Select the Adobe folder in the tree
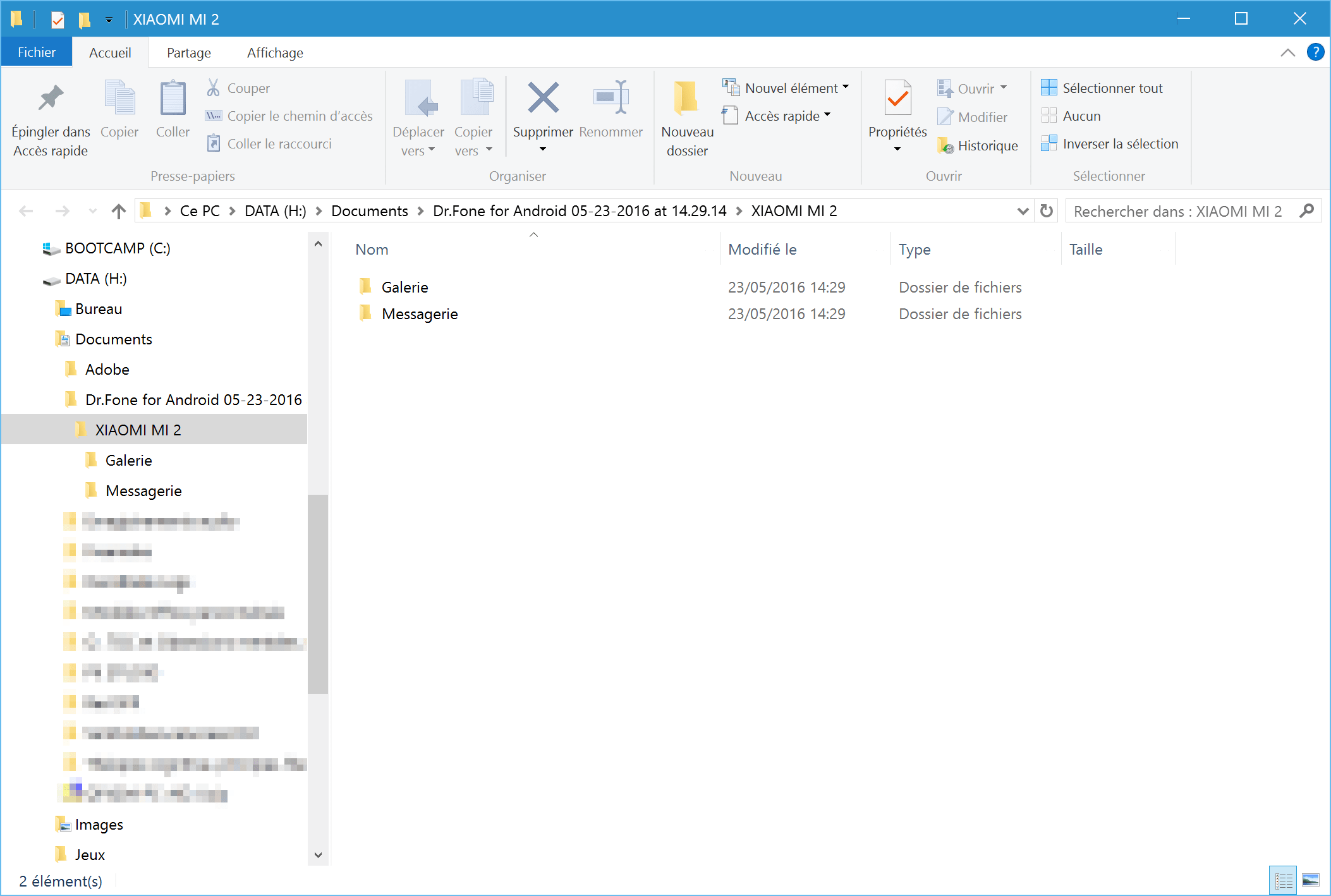Viewport: 1331px width, 896px height. pos(107,370)
